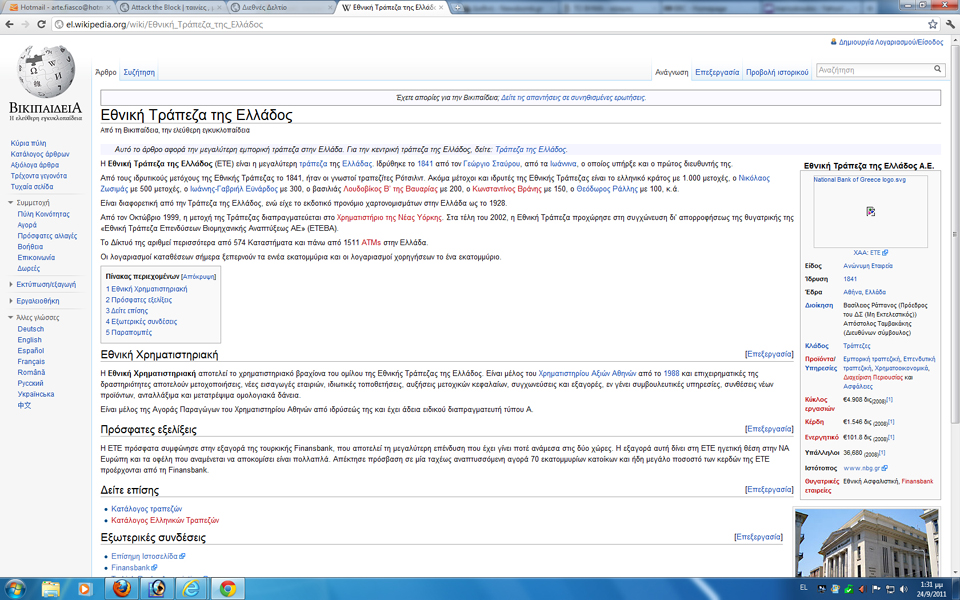Switch to the Συζήτηση tab

pos(139,73)
